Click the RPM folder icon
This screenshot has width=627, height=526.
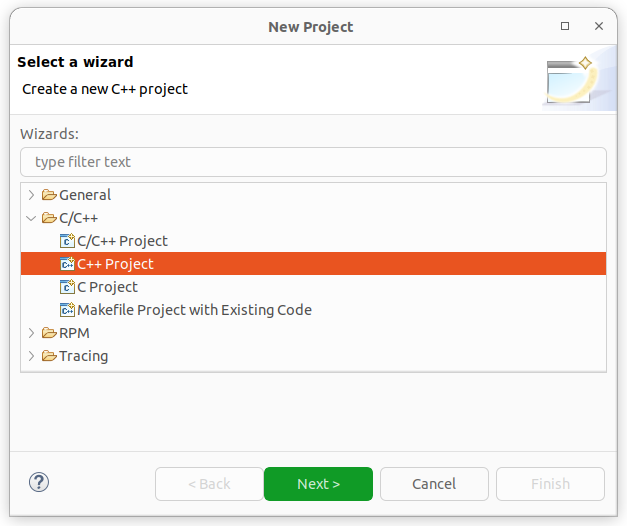[49, 333]
